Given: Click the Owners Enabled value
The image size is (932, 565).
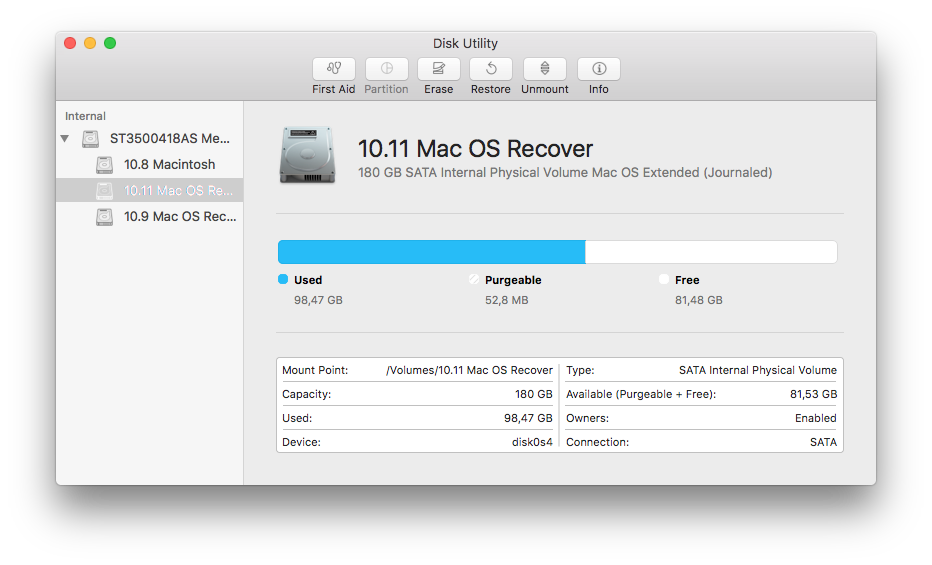Looking at the screenshot, I should 816,418.
